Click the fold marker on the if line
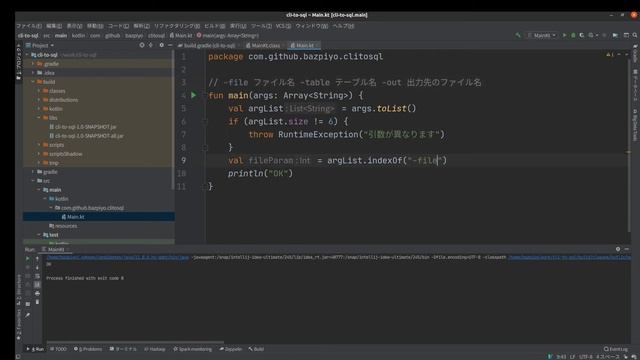 [x=205, y=121]
